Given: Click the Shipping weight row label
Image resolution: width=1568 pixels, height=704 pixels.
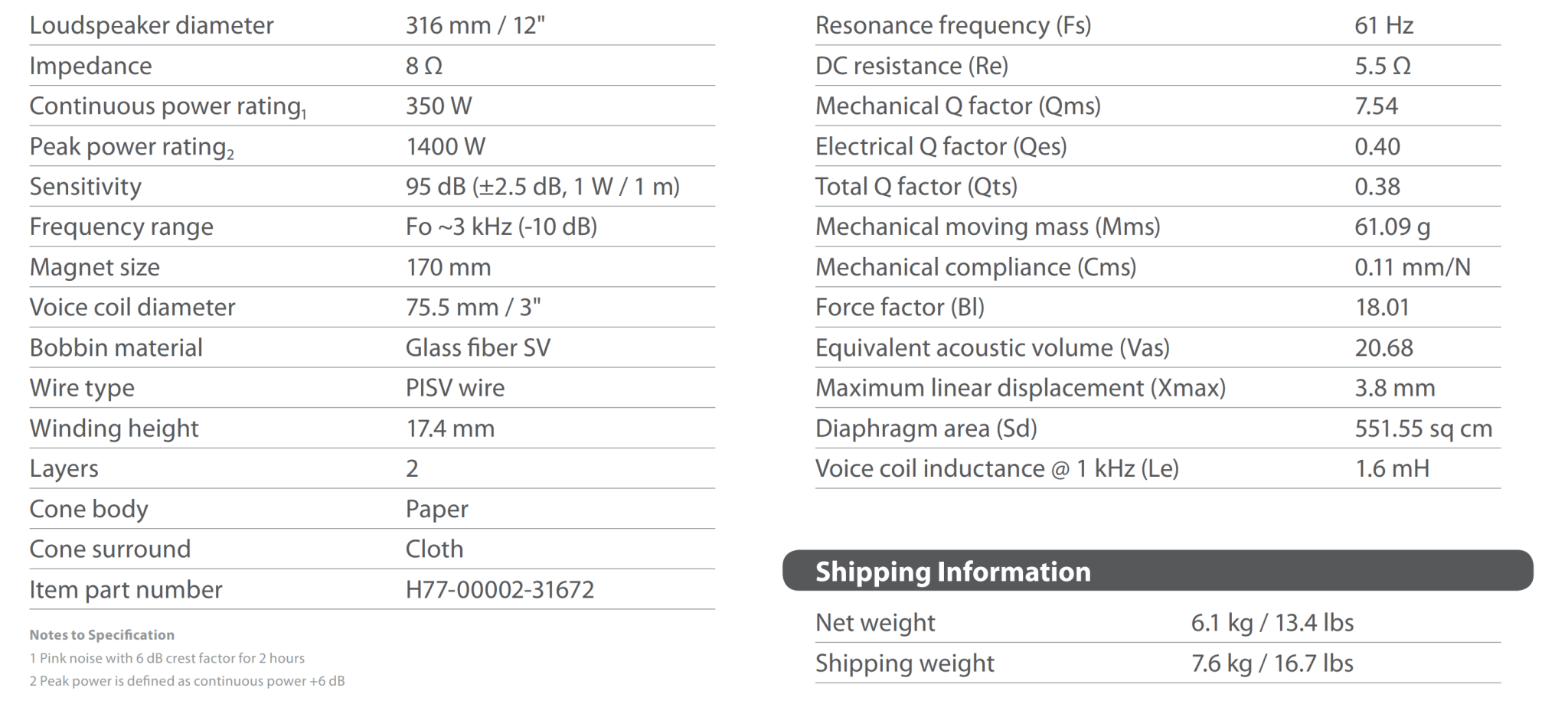Looking at the screenshot, I should coord(905,663).
